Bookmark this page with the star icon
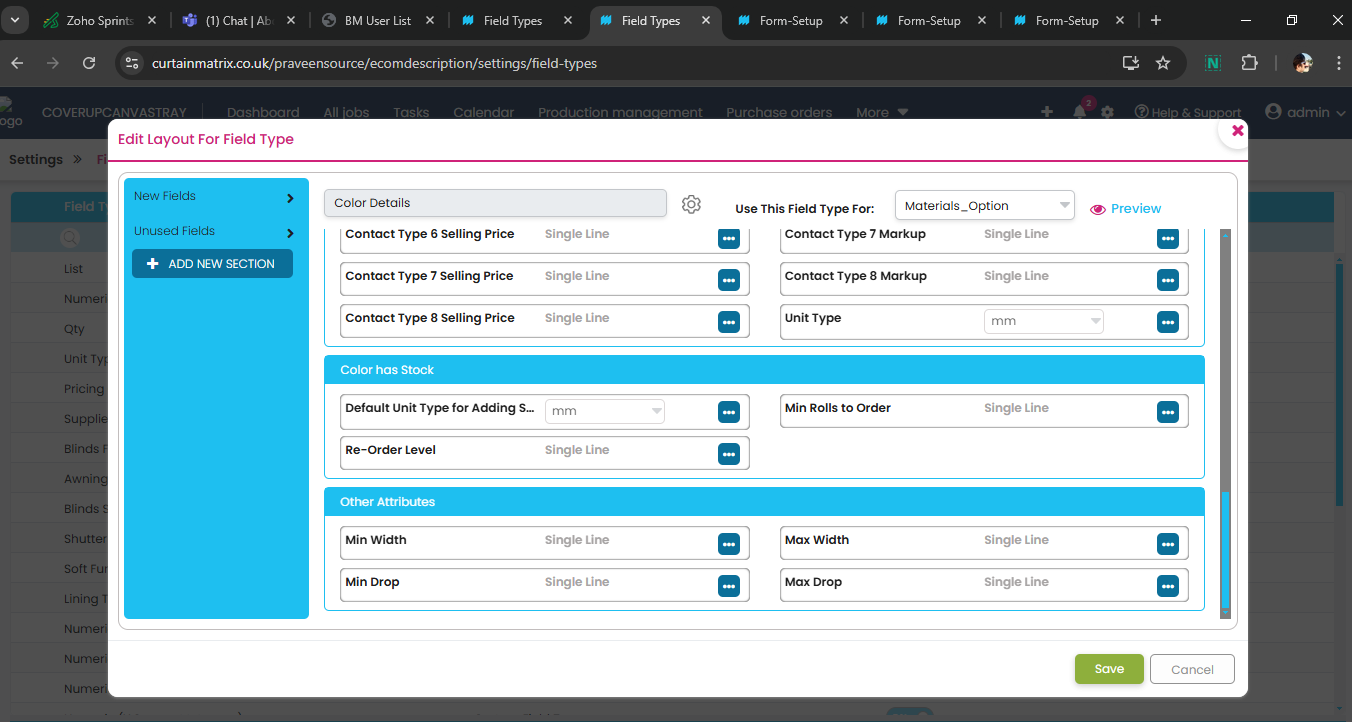Viewport: 1352px width, 722px height. pos(1163,63)
